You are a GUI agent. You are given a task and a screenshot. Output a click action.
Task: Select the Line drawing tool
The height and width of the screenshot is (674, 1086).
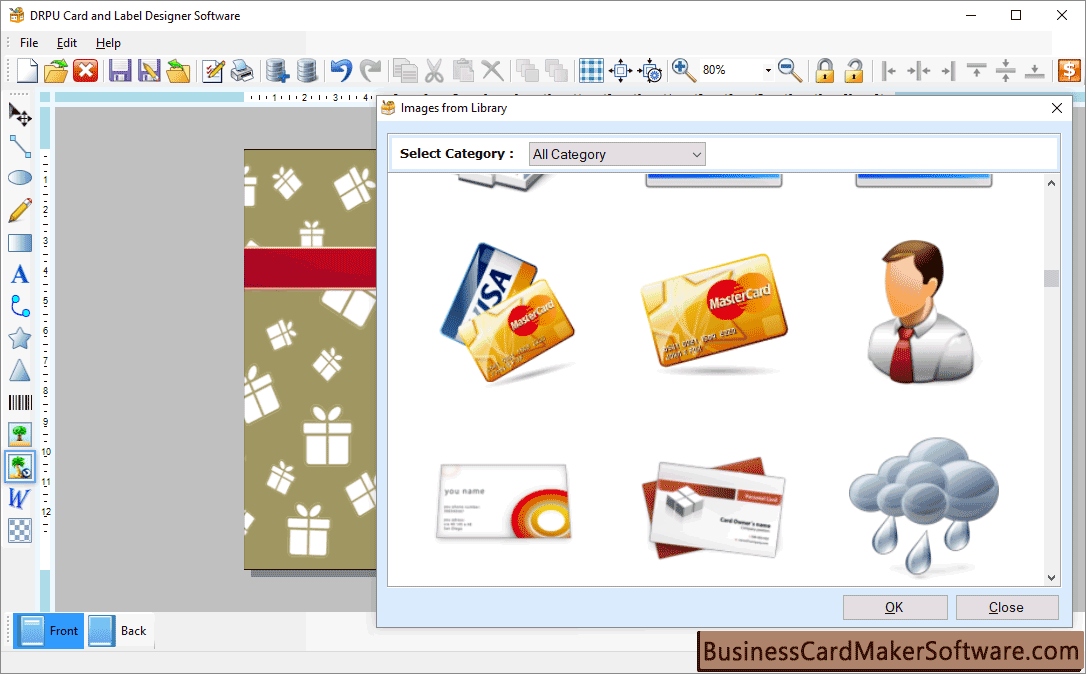tap(19, 146)
